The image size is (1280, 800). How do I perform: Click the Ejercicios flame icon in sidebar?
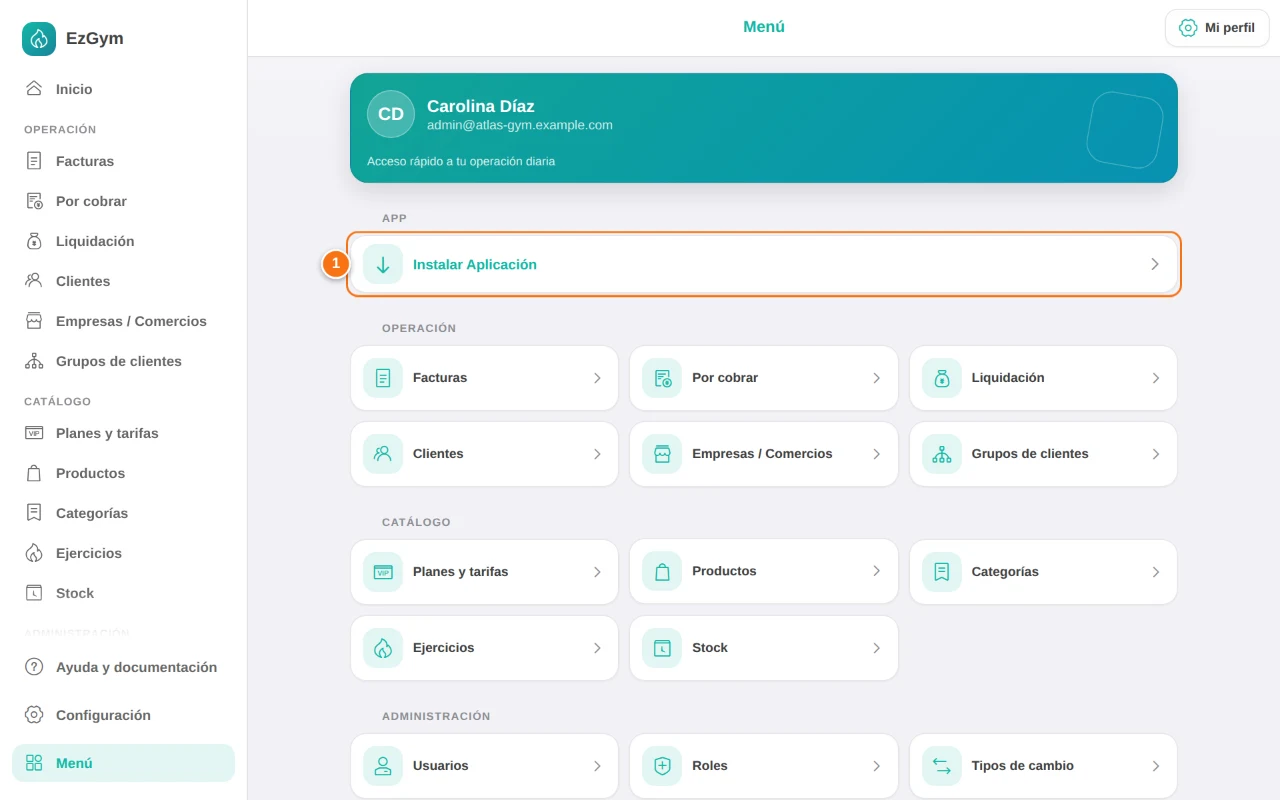point(34,553)
